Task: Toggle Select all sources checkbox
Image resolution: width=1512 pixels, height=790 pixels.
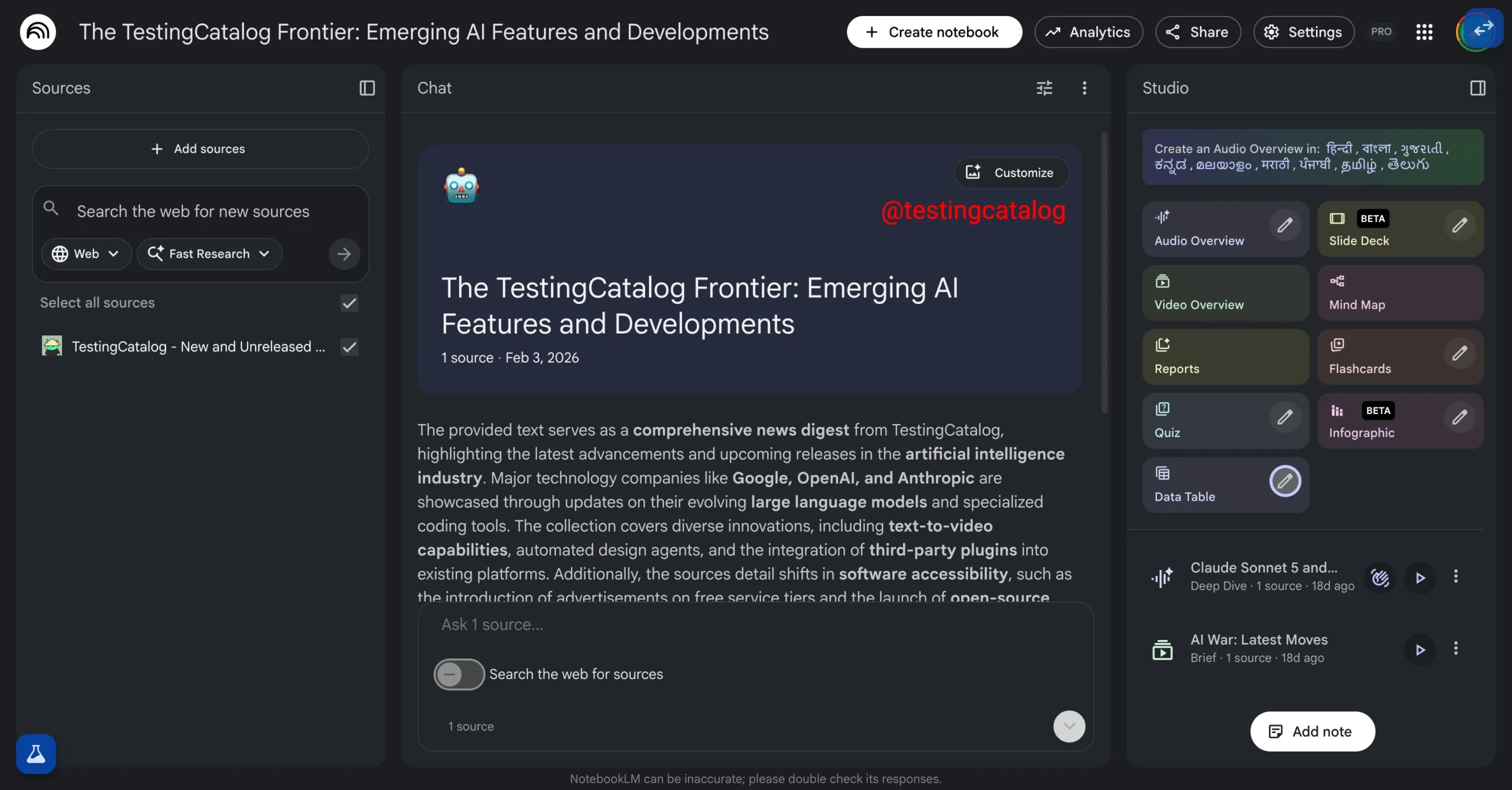Action: (350, 303)
